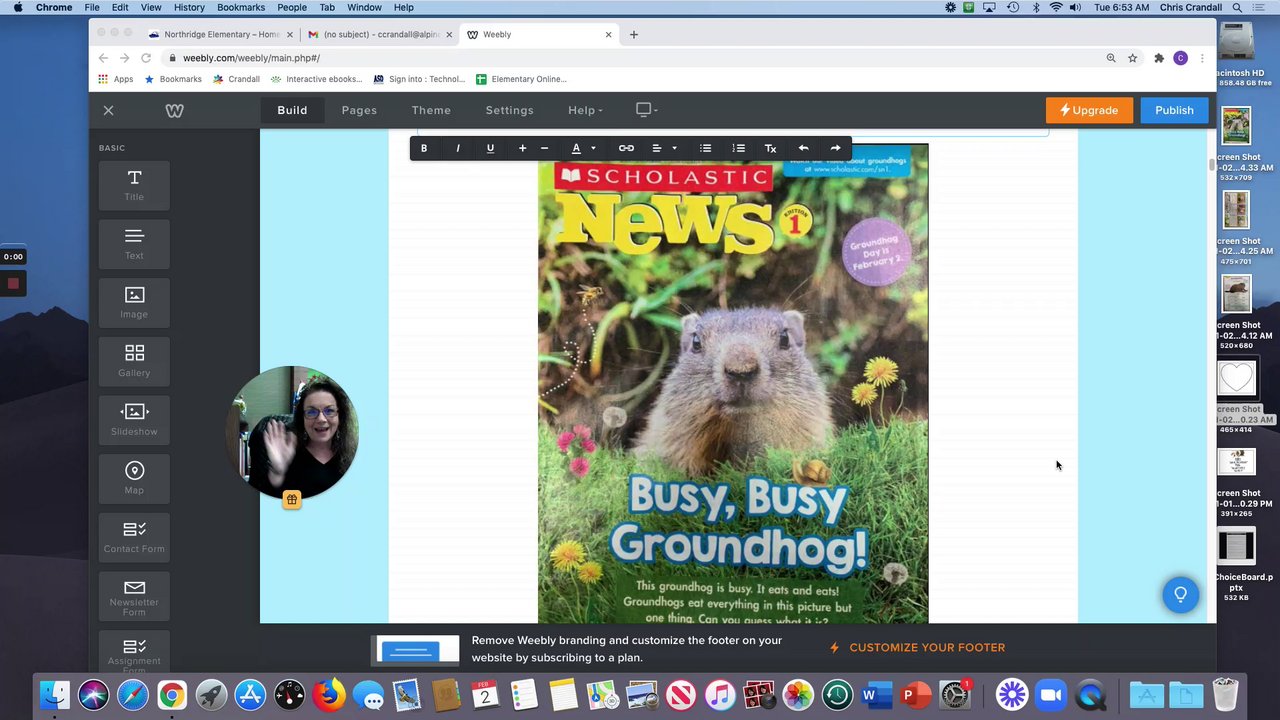Select the Map element in the sidebar
The height and width of the screenshot is (720, 1280).
point(134,479)
